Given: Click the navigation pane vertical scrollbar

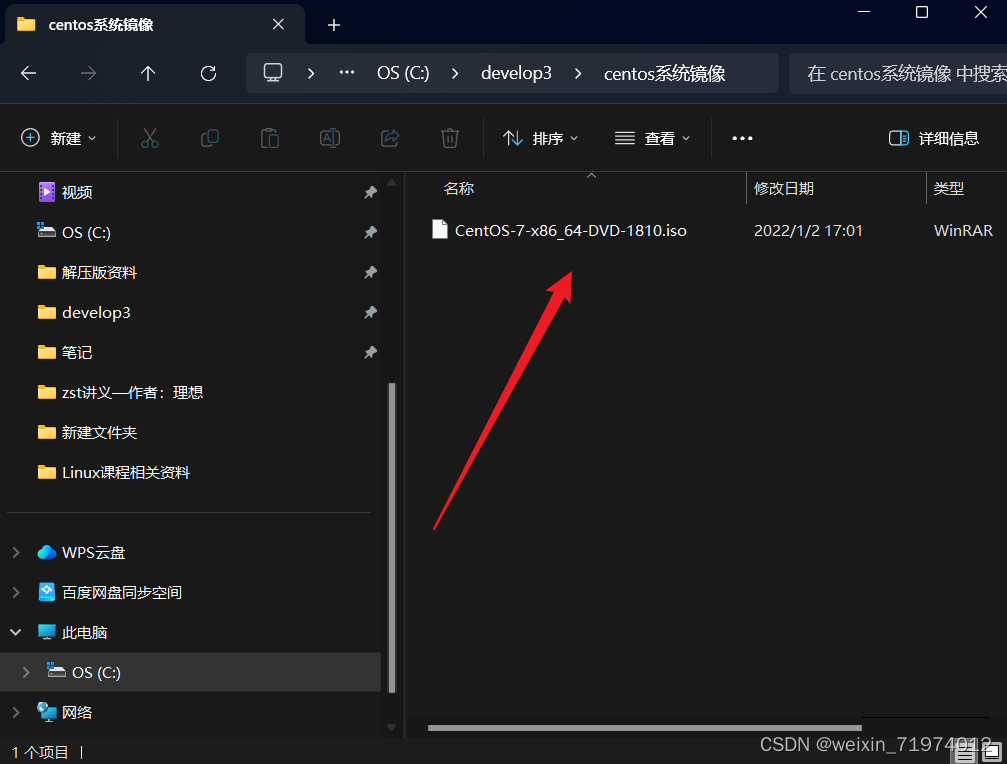Looking at the screenshot, I should pyautogui.click(x=392, y=537).
